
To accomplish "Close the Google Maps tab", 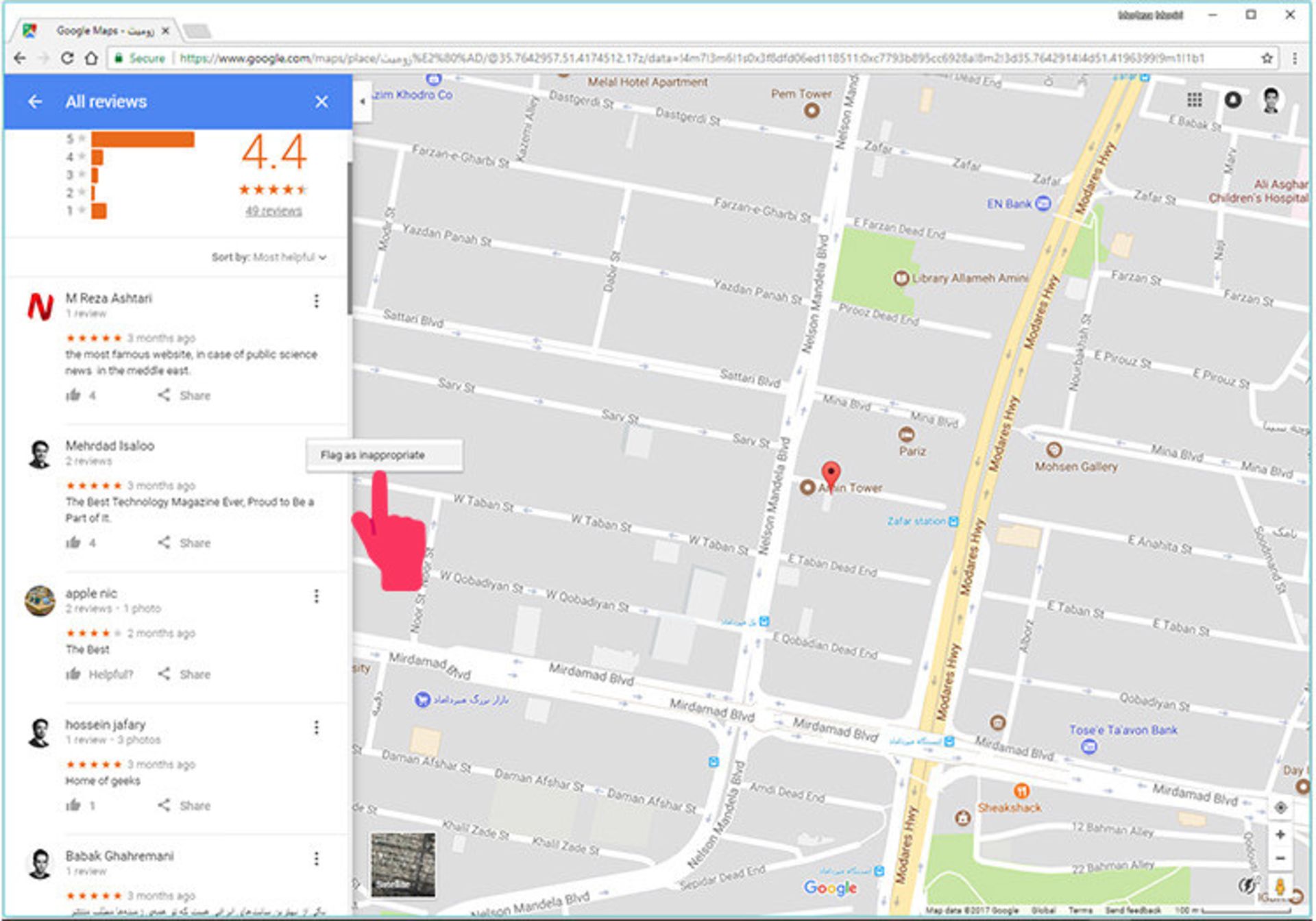I will (165, 31).
